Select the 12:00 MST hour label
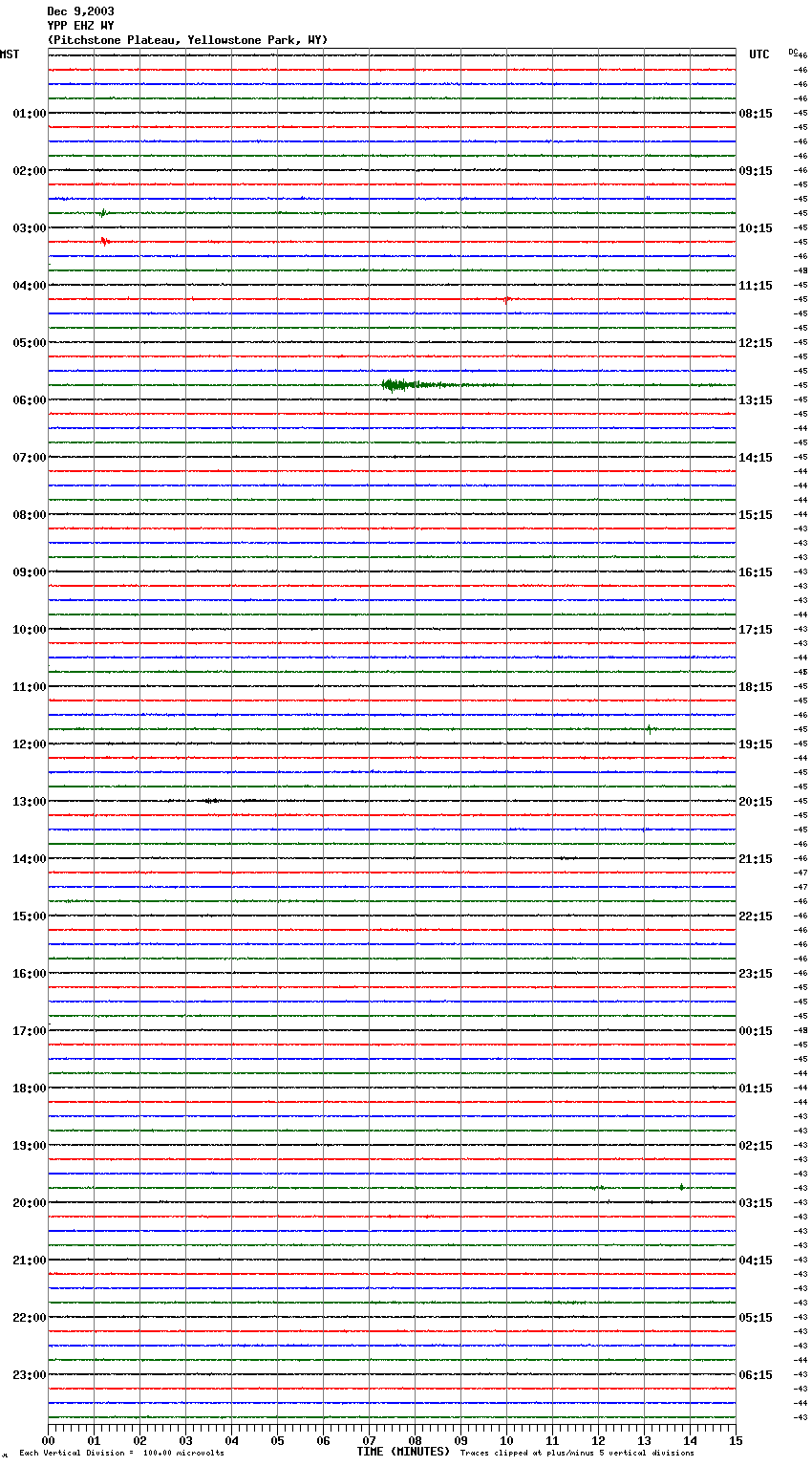 click(x=30, y=744)
